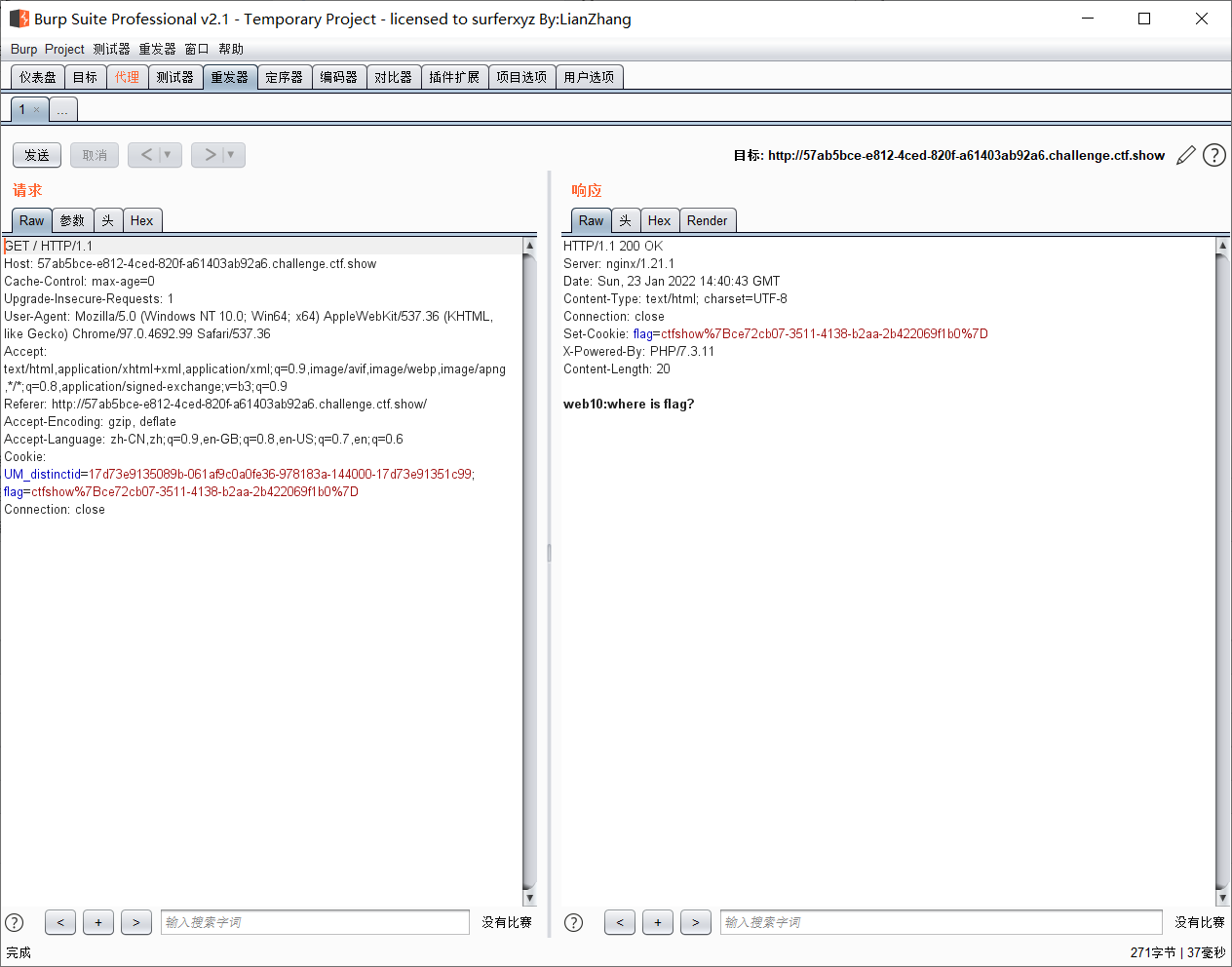This screenshot has height=967, width=1232.
Task: Click request search help question mark icon
Action: tap(15, 922)
